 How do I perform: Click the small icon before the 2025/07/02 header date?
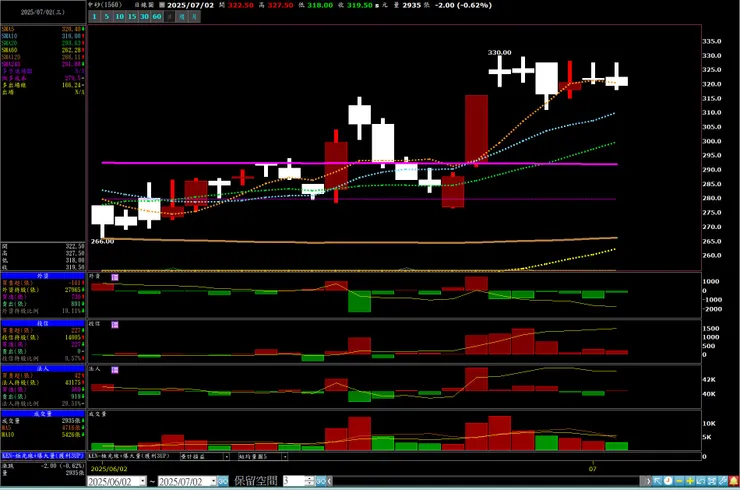click(x=162, y=5)
